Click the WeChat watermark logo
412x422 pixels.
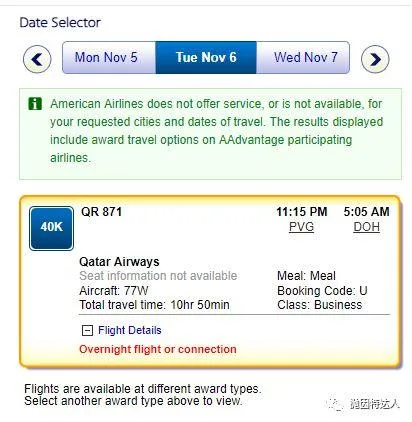335,404
